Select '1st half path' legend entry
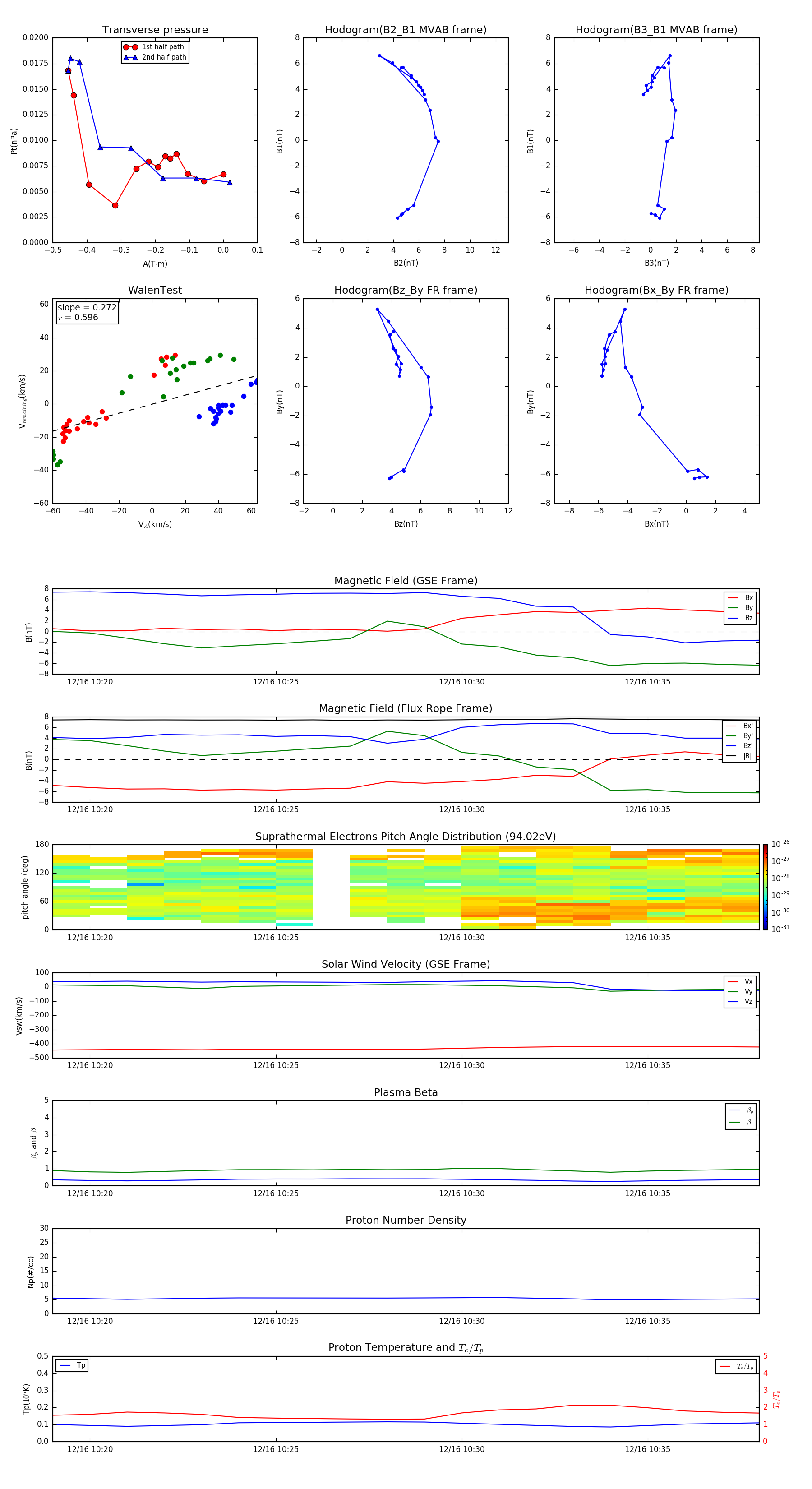 pyautogui.click(x=154, y=47)
